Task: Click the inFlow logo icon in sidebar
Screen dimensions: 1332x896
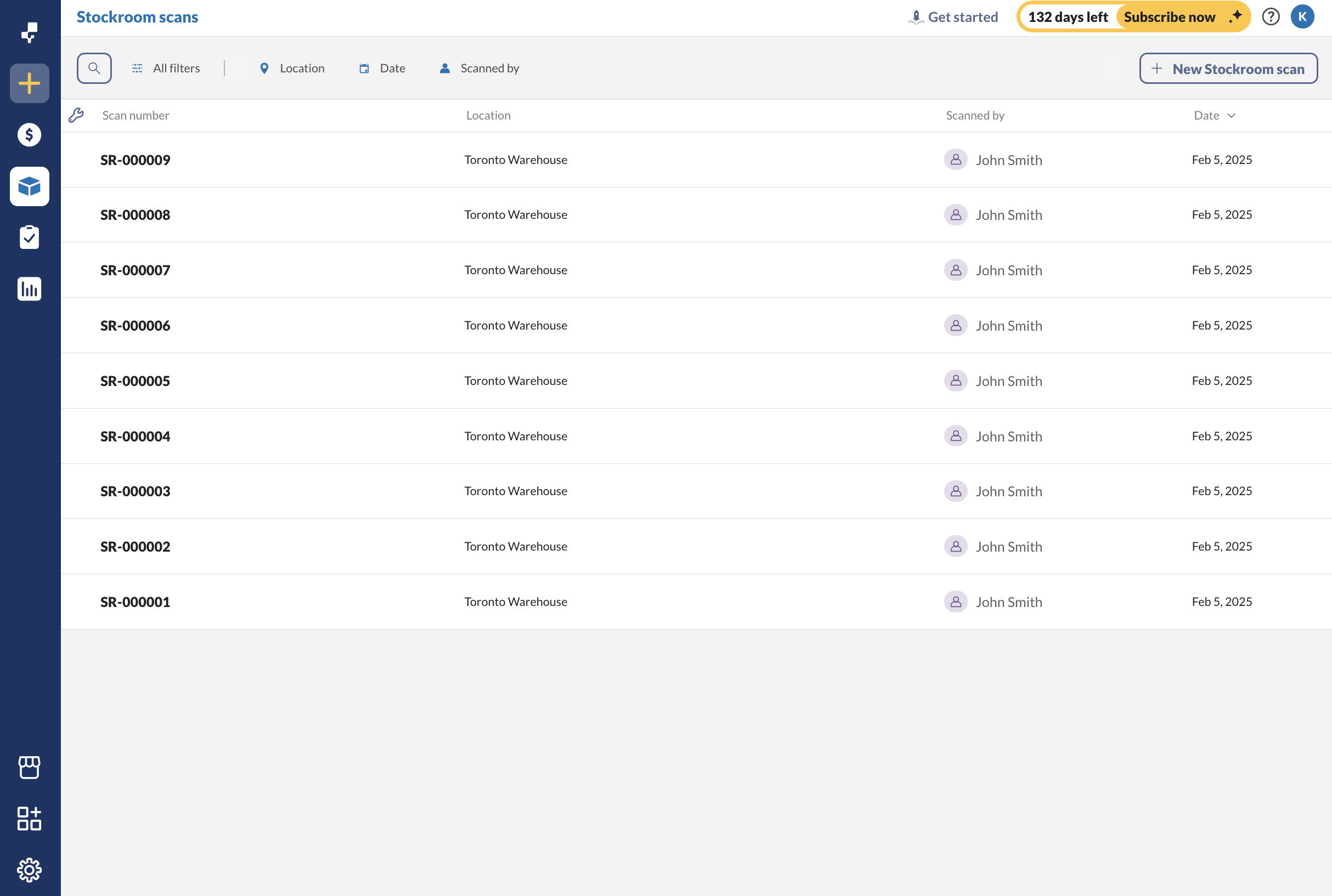Action: (29, 32)
